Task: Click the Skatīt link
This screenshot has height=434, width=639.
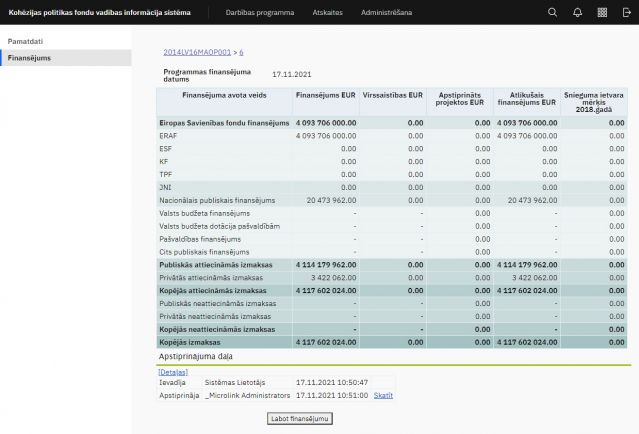Action: 384,396
